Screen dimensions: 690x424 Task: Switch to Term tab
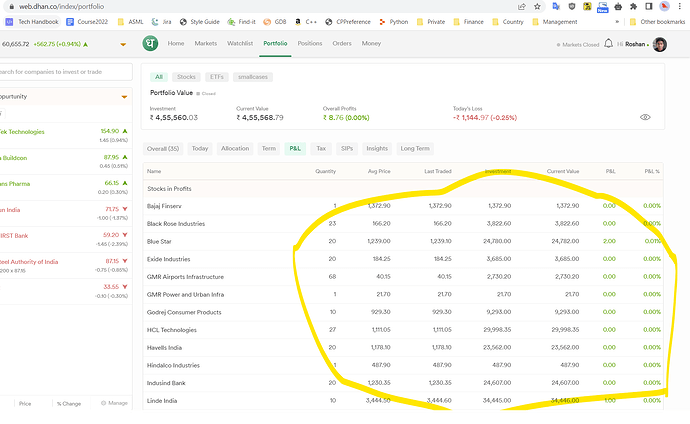tap(268, 149)
